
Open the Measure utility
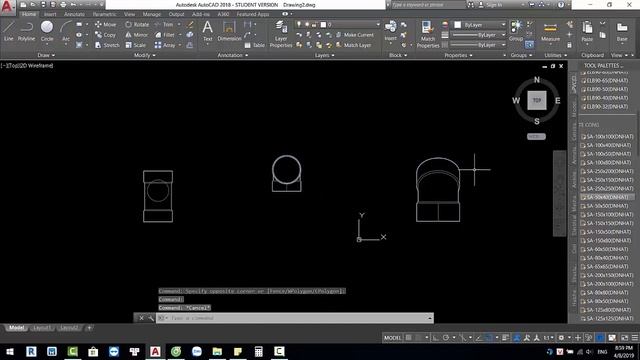click(x=550, y=31)
